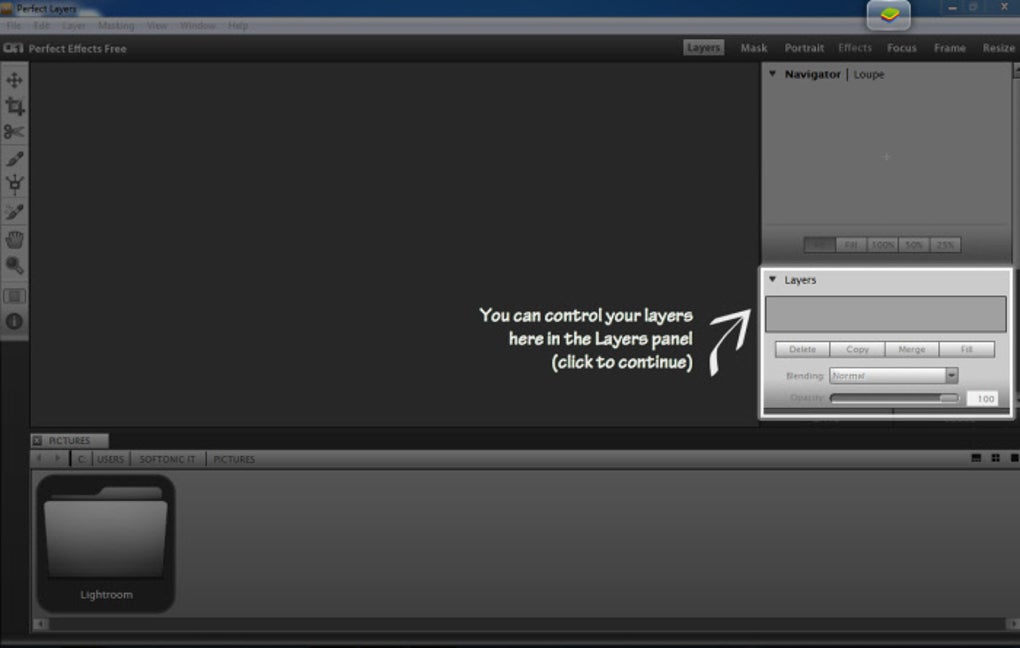Click the Fill layer button
The image size is (1020, 648).
coord(967,349)
